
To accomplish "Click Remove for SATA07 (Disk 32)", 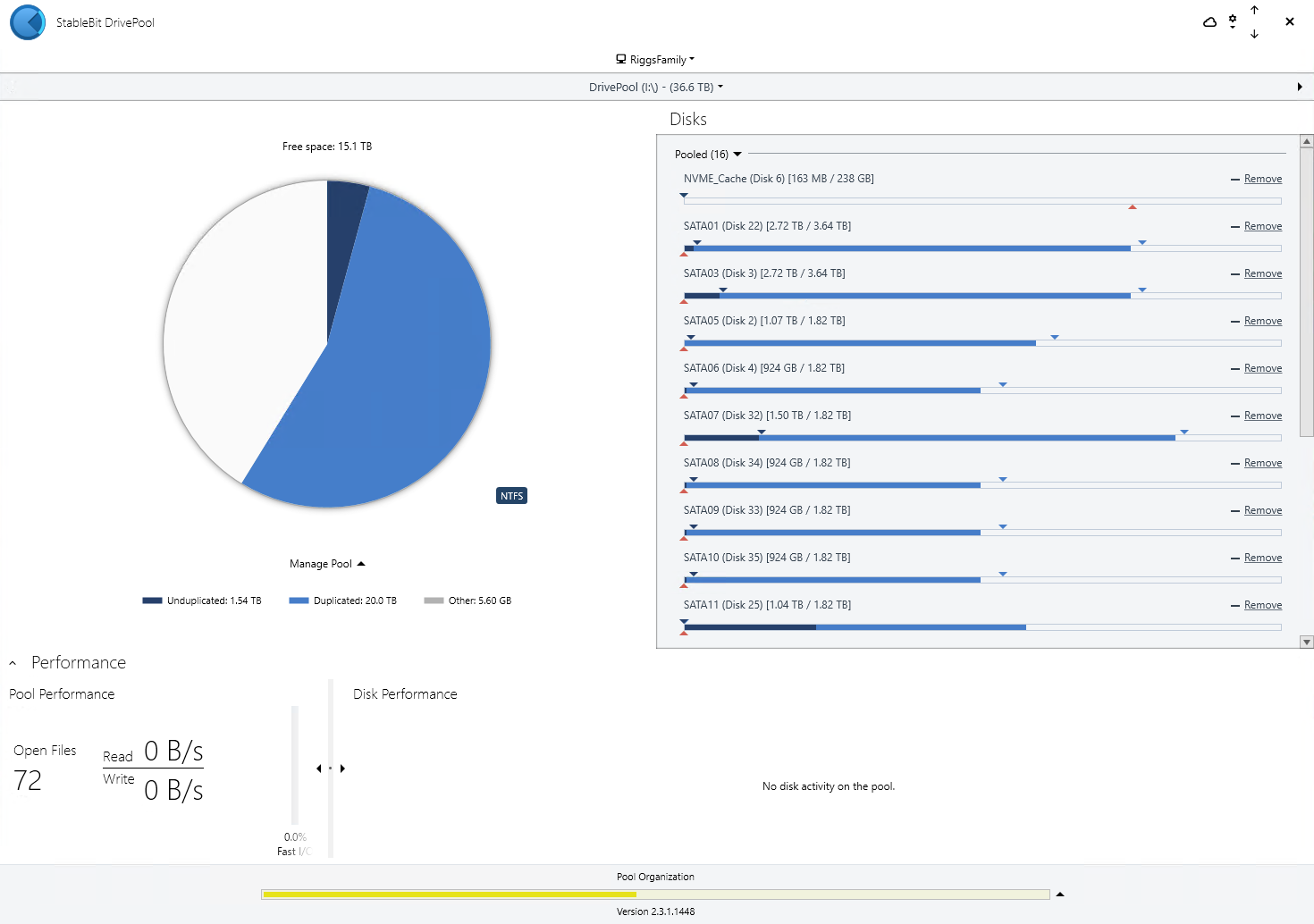I will (1262, 416).
